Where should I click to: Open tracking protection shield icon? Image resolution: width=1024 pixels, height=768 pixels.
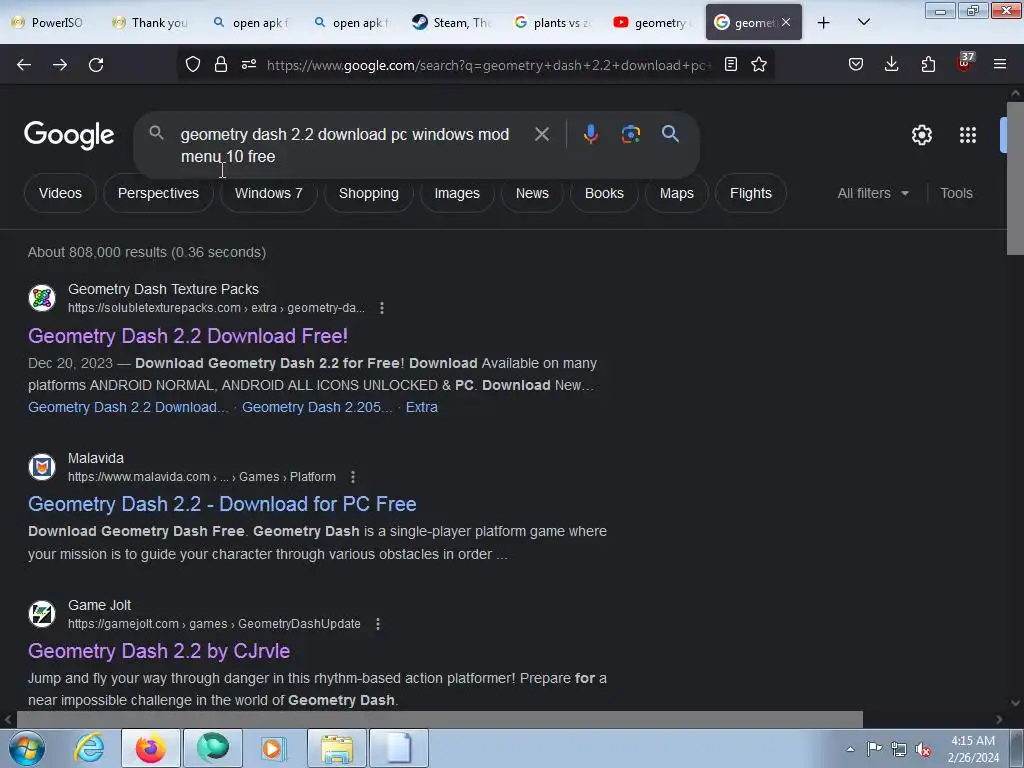(193, 65)
